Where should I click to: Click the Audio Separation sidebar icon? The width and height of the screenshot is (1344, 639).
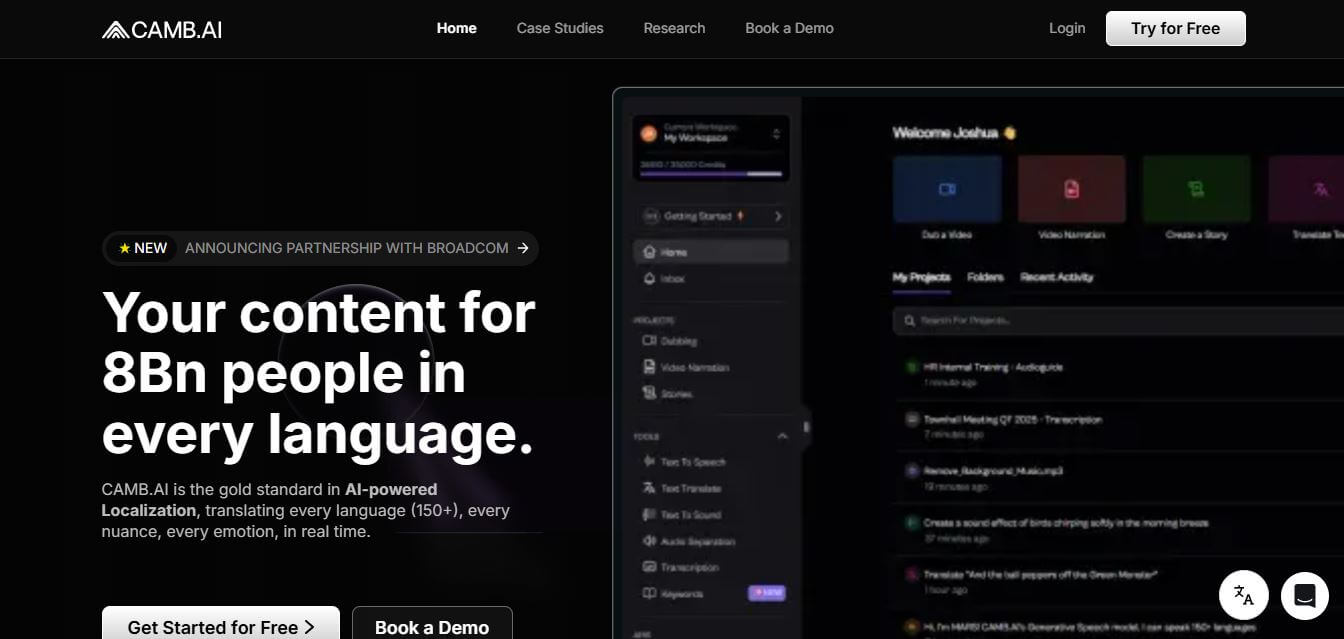649,541
